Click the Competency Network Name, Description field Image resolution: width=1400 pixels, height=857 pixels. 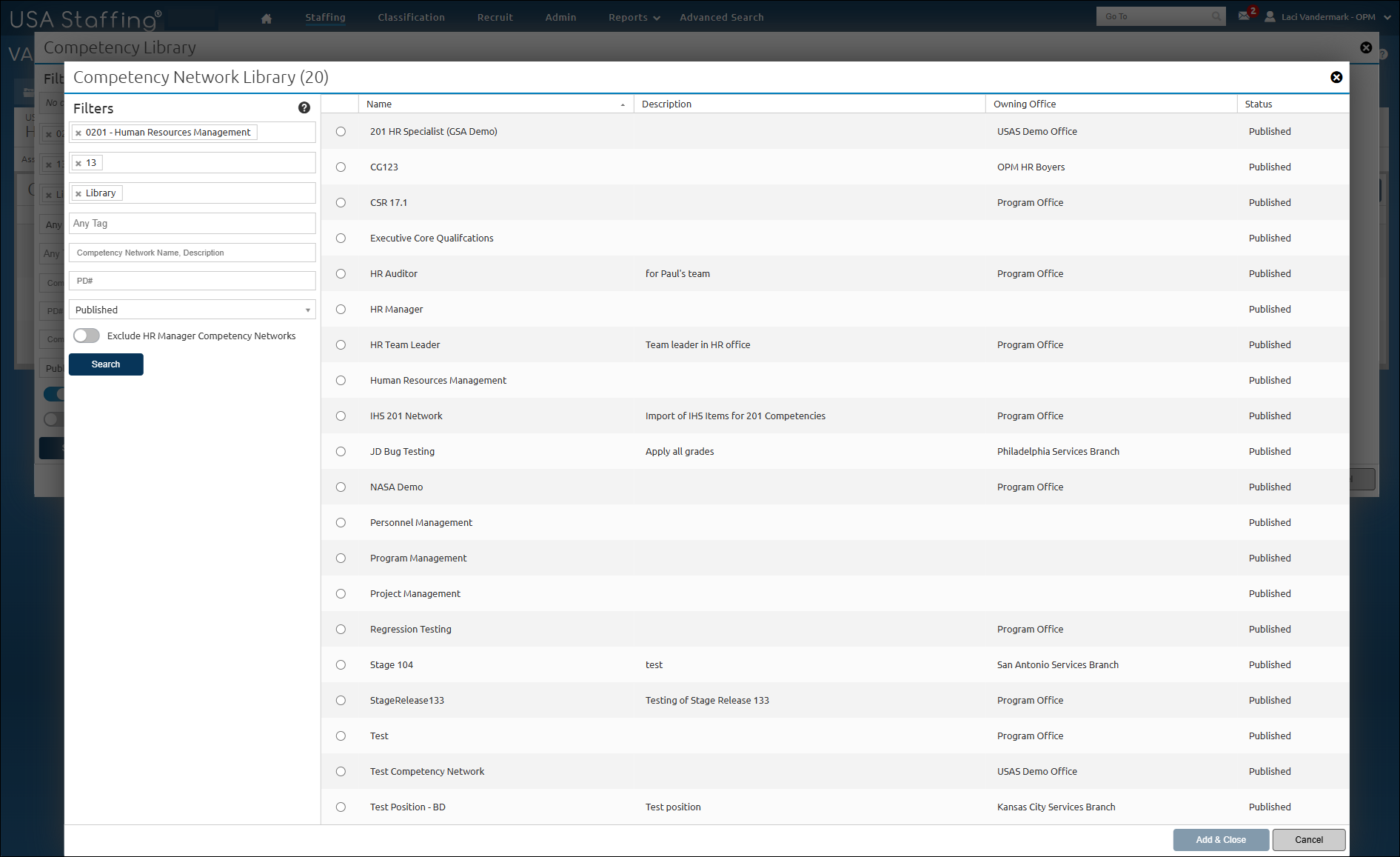(x=192, y=253)
